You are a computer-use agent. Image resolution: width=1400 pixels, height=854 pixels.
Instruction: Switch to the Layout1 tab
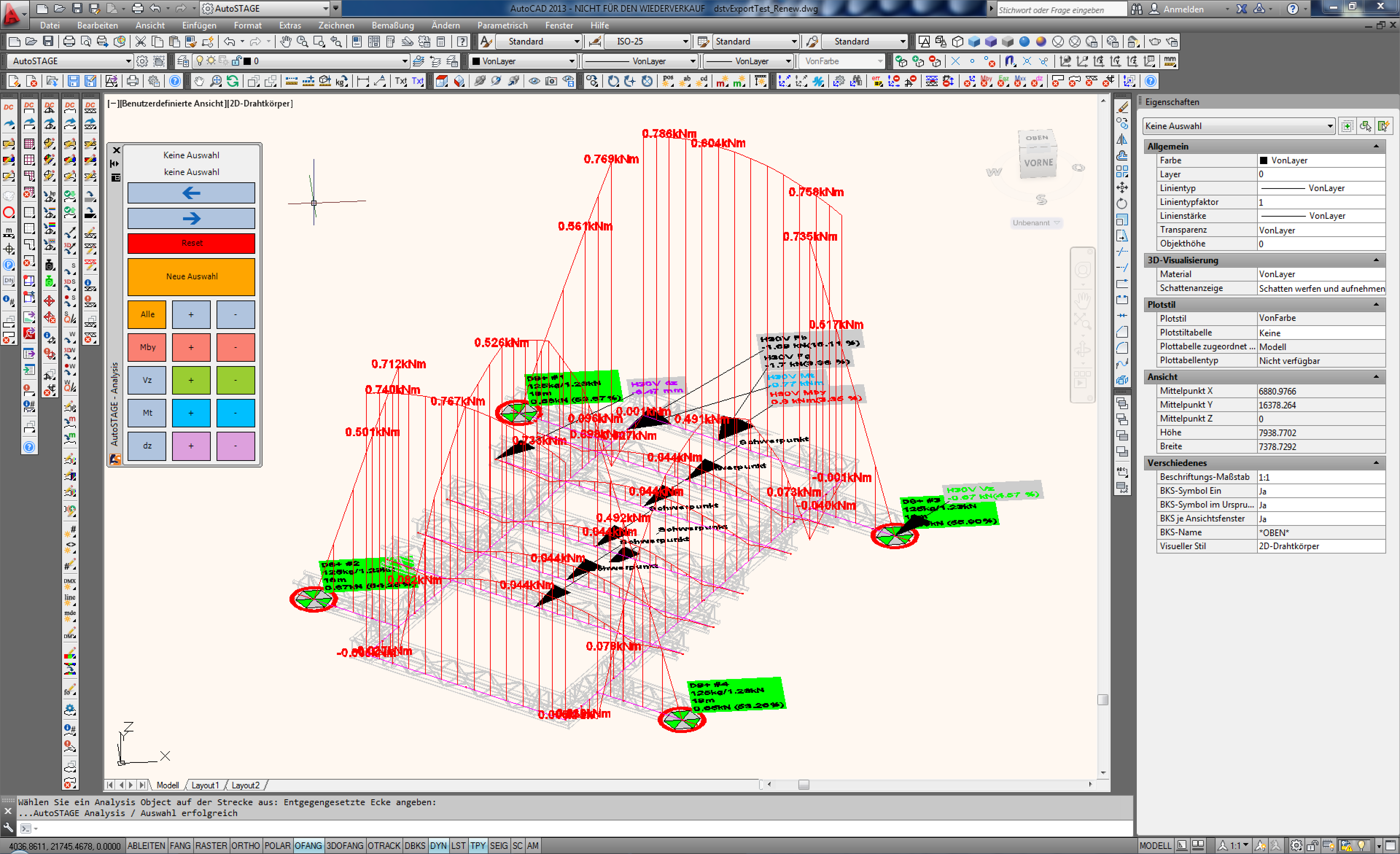(205, 785)
